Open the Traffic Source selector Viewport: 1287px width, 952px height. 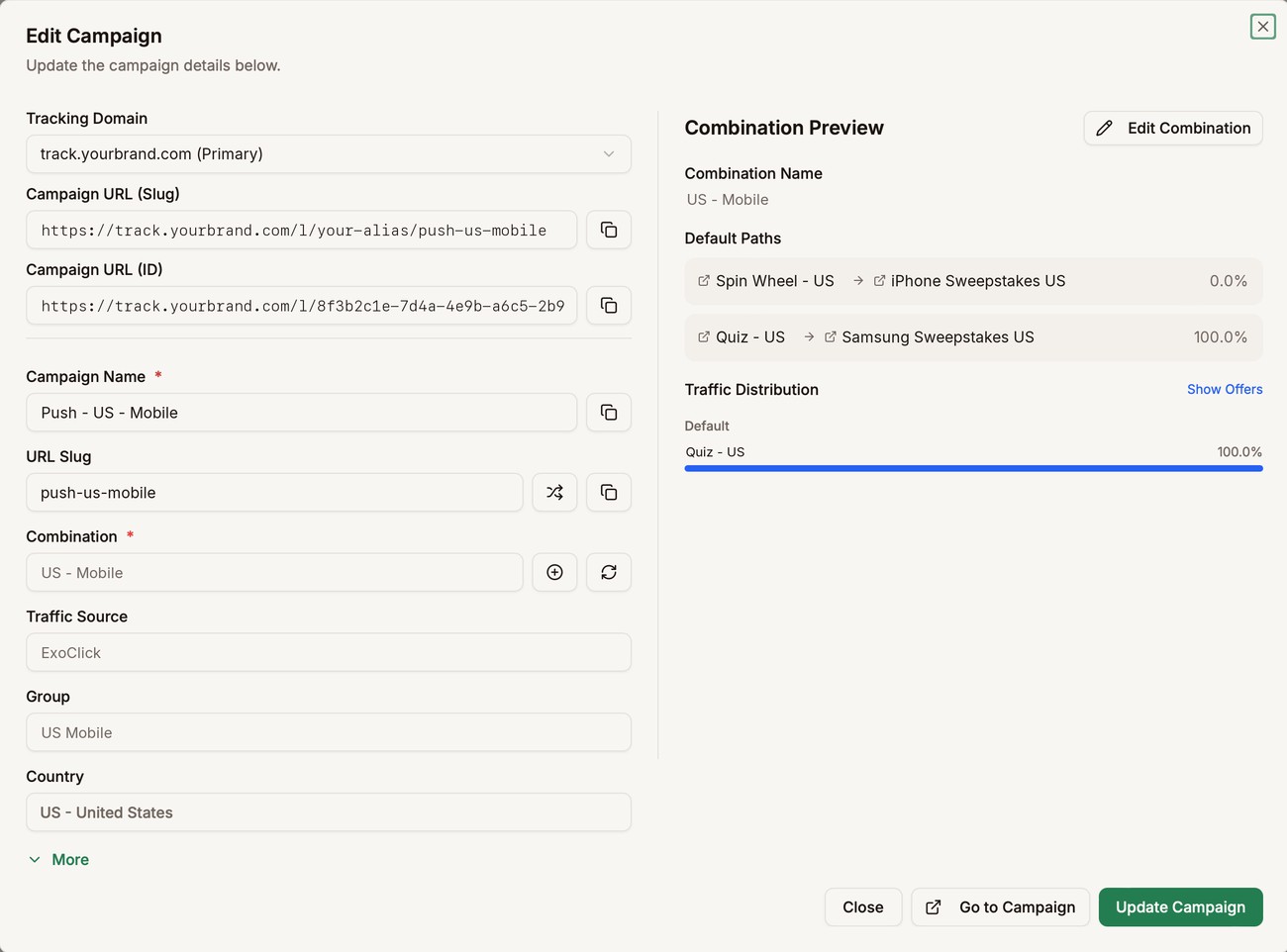click(x=329, y=653)
